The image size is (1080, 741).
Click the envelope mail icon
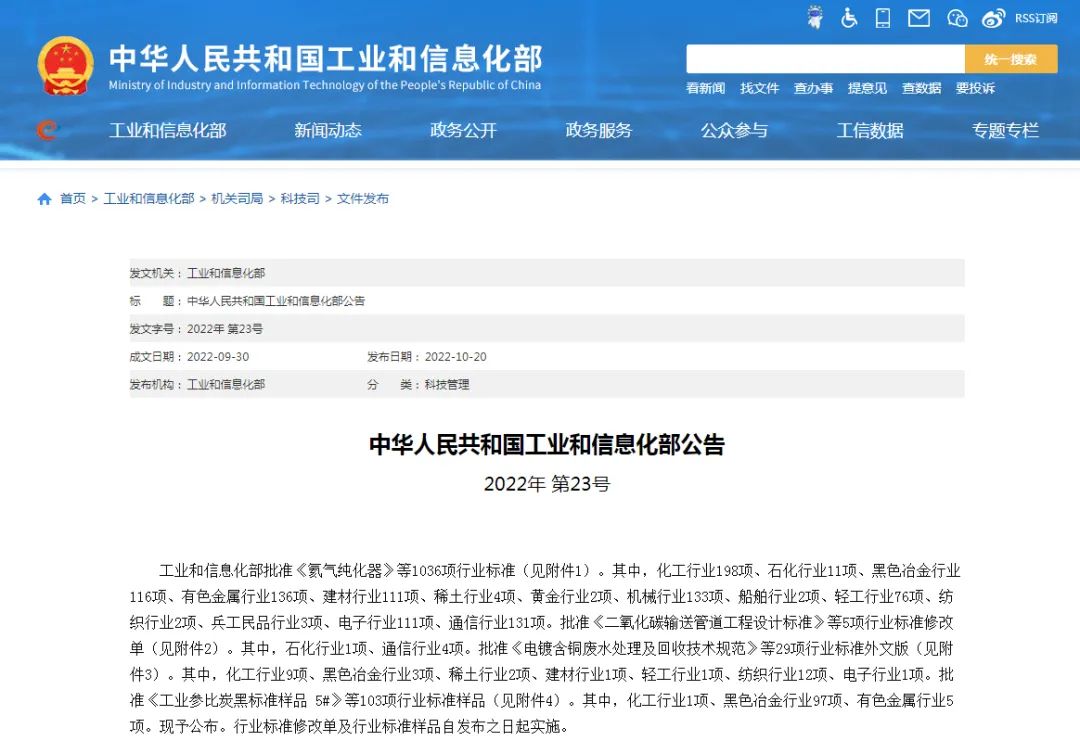pos(918,18)
